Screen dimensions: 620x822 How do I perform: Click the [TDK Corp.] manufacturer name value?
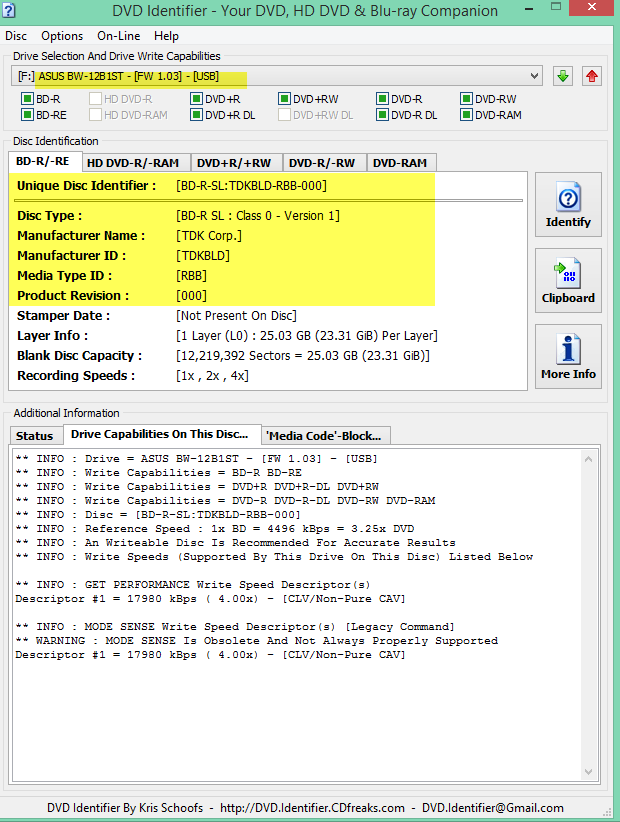[209, 236]
